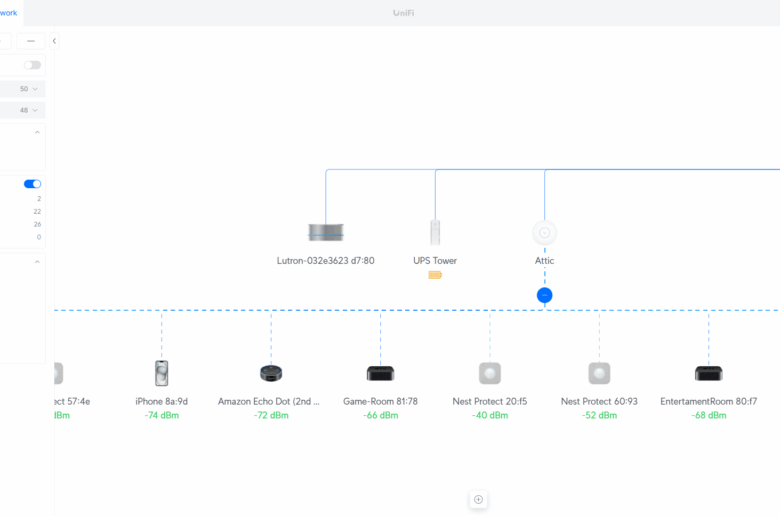The image size is (780, 516).
Task: Collapse the side panel with chevron arrow
Action: (54, 41)
